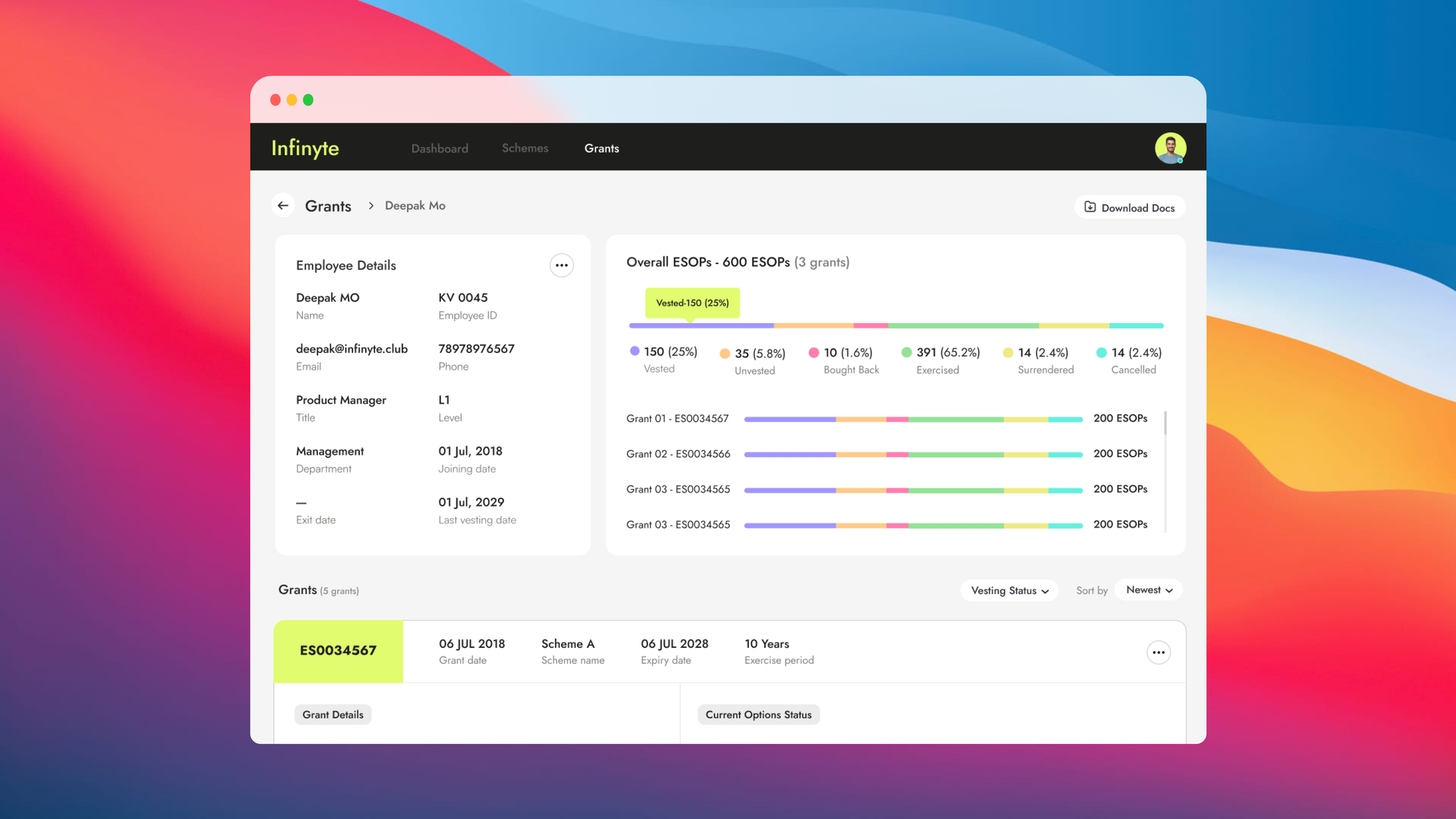This screenshot has height=819, width=1456.
Task: Open the Newest sort dropdown
Action: pyautogui.click(x=1149, y=590)
